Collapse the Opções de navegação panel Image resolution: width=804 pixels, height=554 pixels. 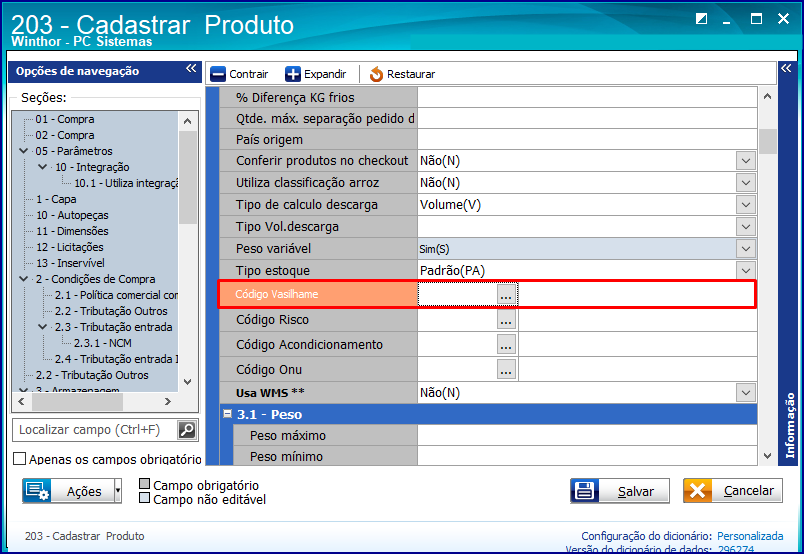[191, 69]
